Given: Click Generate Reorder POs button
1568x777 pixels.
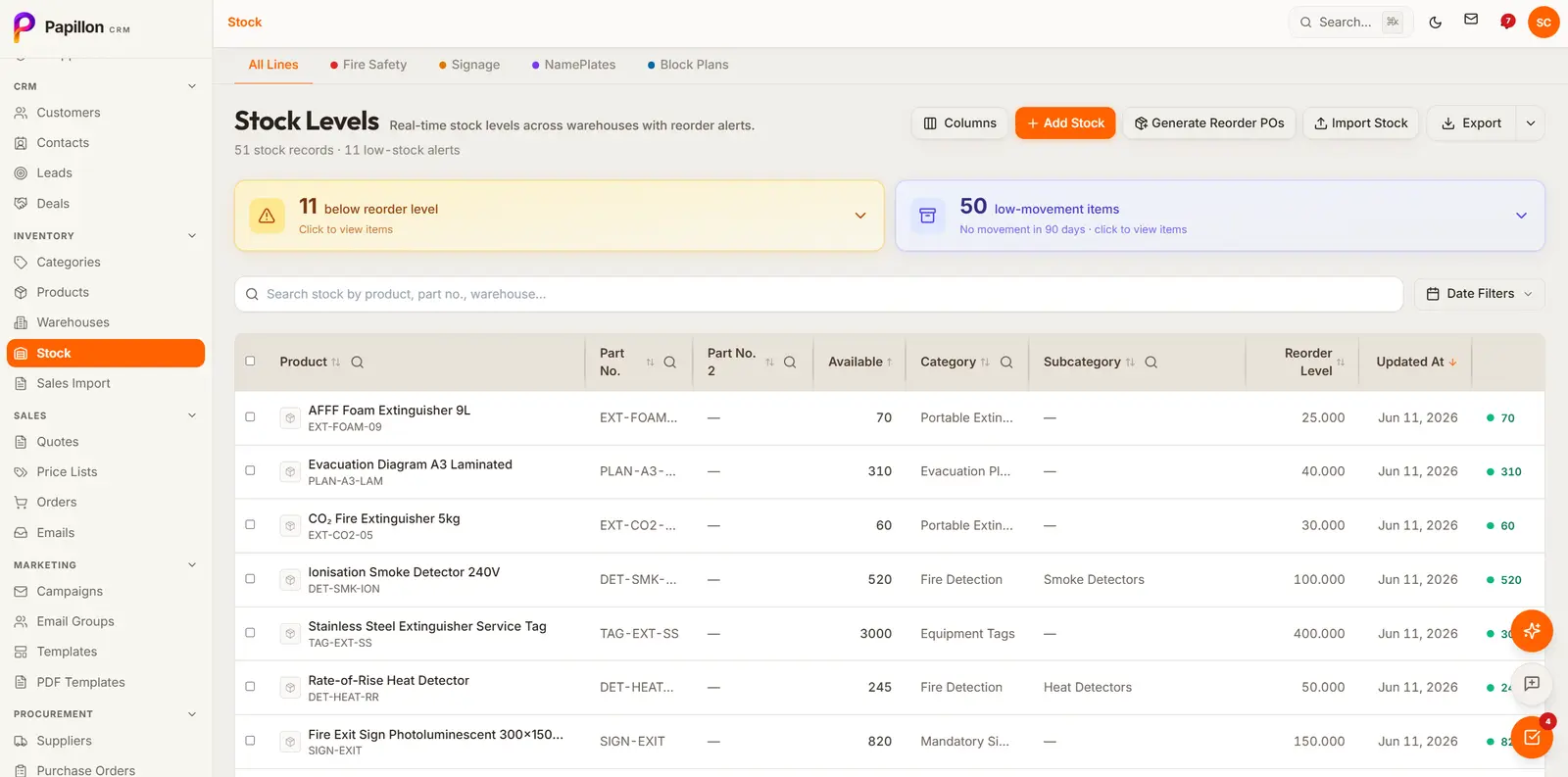Looking at the screenshot, I should (x=1209, y=123).
